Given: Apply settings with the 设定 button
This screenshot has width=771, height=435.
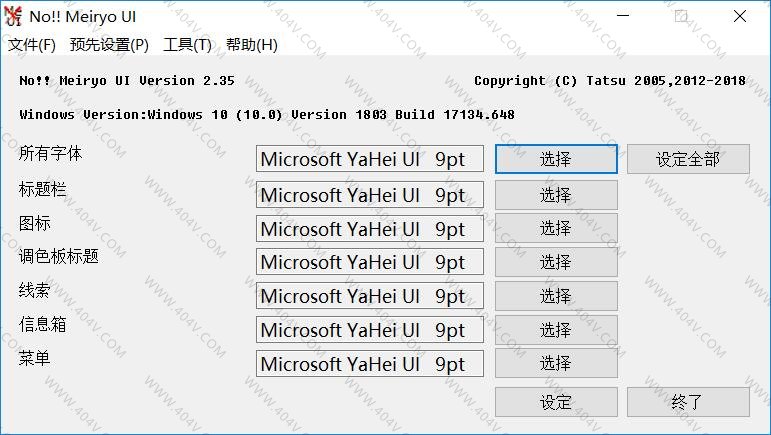Looking at the screenshot, I should (x=556, y=402).
